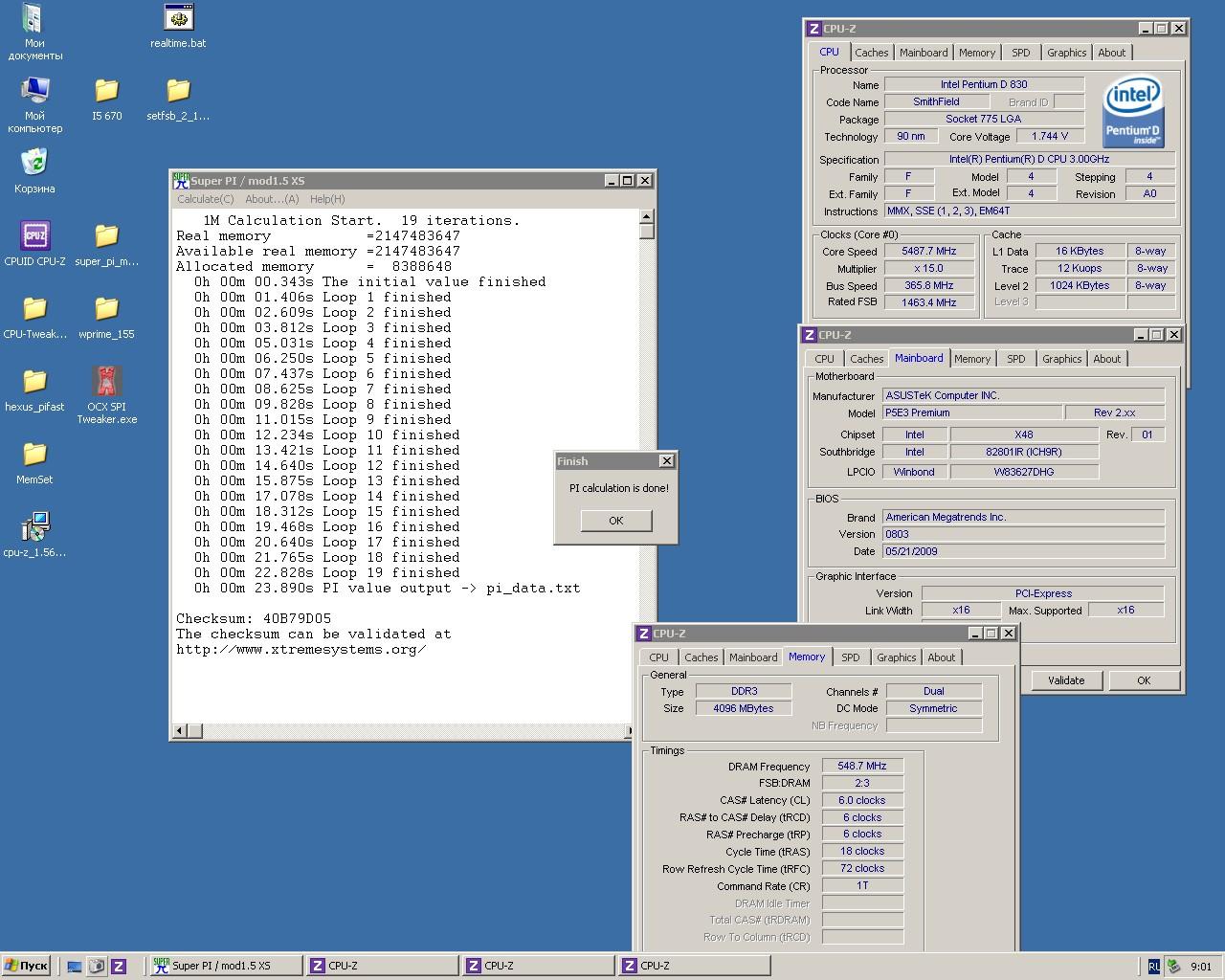Close the Finish dialog
1225x980 pixels.
pyautogui.click(x=667, y=461)
